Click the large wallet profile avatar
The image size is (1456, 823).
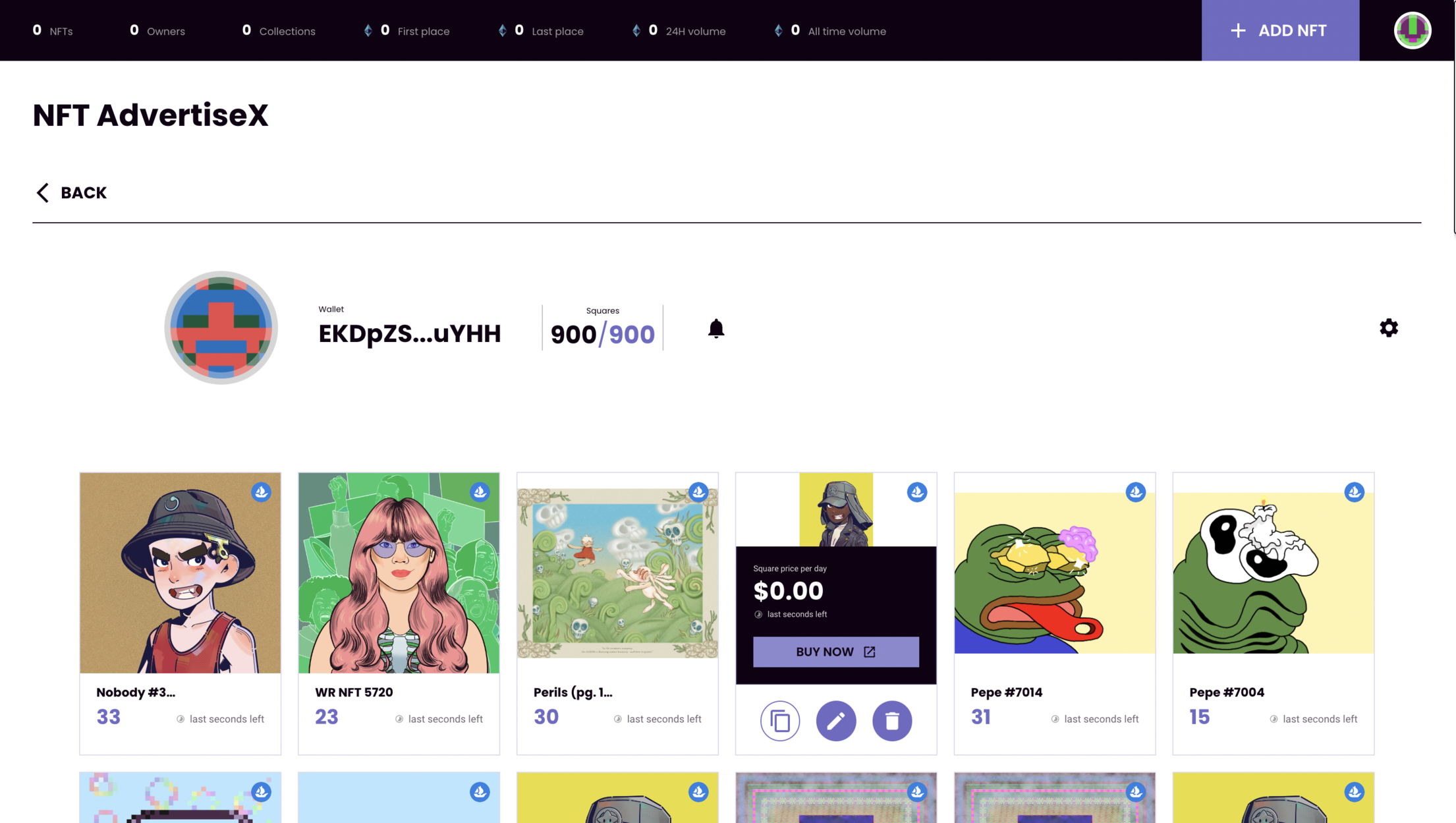point(221,327)
